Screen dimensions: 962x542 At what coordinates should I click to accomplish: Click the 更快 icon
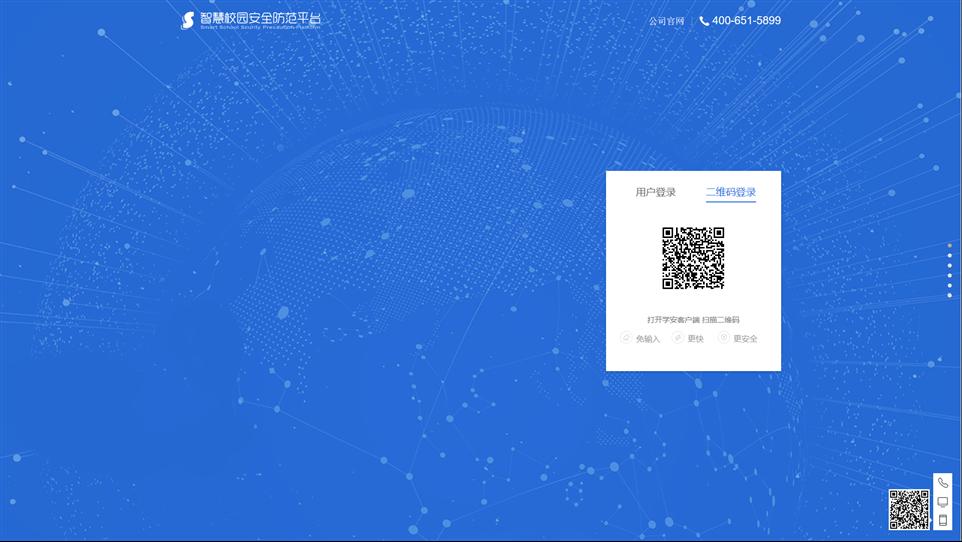coord(677,338)
